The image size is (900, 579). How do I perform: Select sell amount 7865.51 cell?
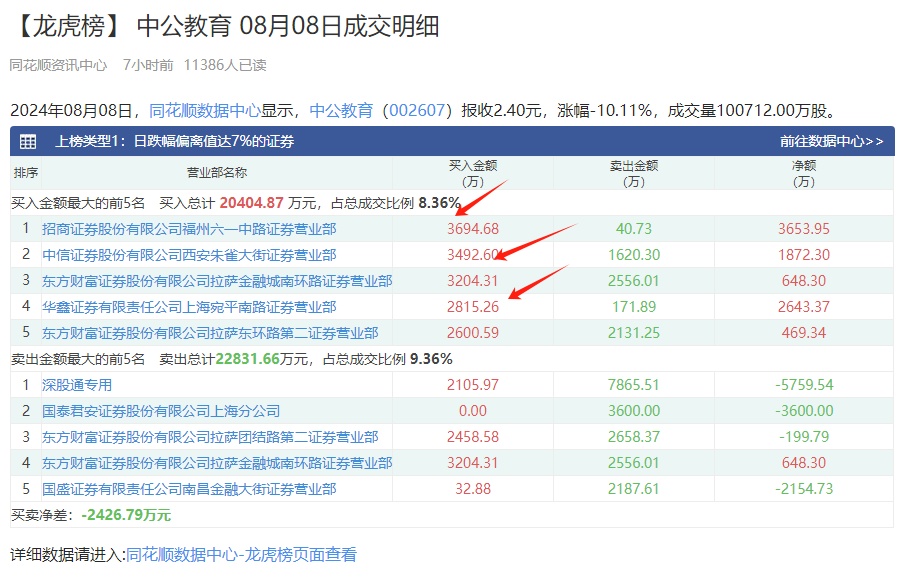click(x=634, y=385)
